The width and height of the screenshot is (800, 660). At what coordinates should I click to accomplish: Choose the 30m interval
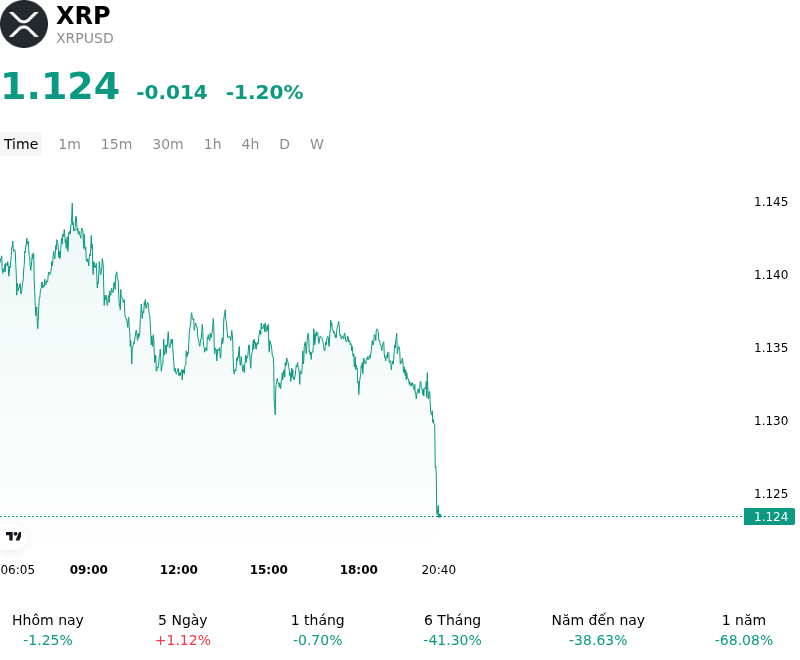click(x=168, y=144)
